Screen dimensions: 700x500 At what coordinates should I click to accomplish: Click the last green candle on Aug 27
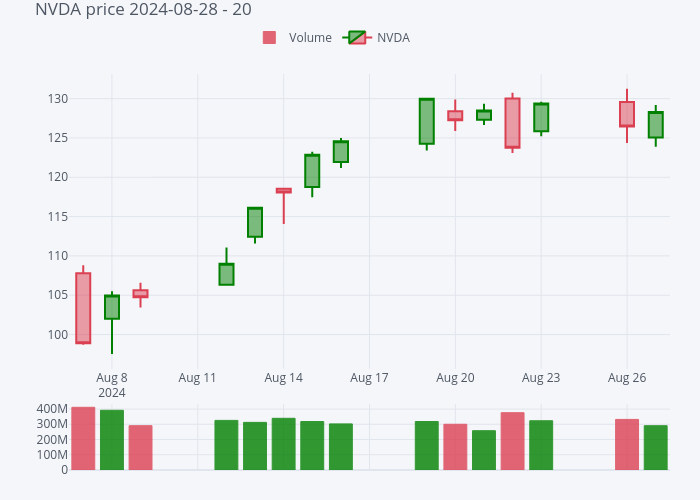click(x=656, y=125)
